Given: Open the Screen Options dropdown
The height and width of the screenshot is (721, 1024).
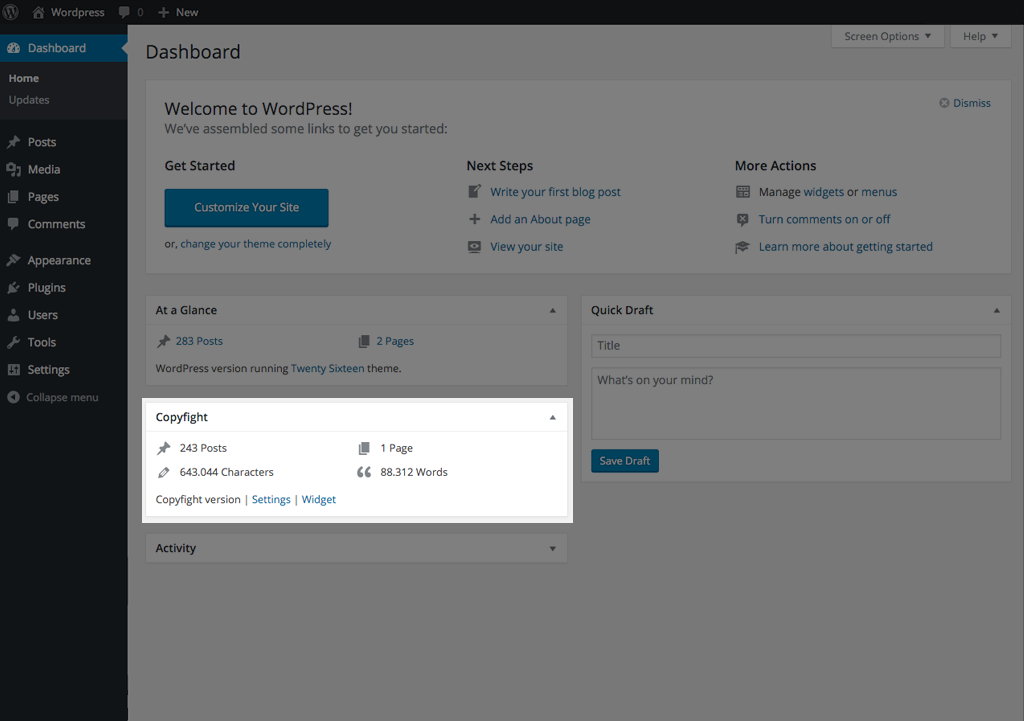Looking at the screenshot, I should pos(888,37).
